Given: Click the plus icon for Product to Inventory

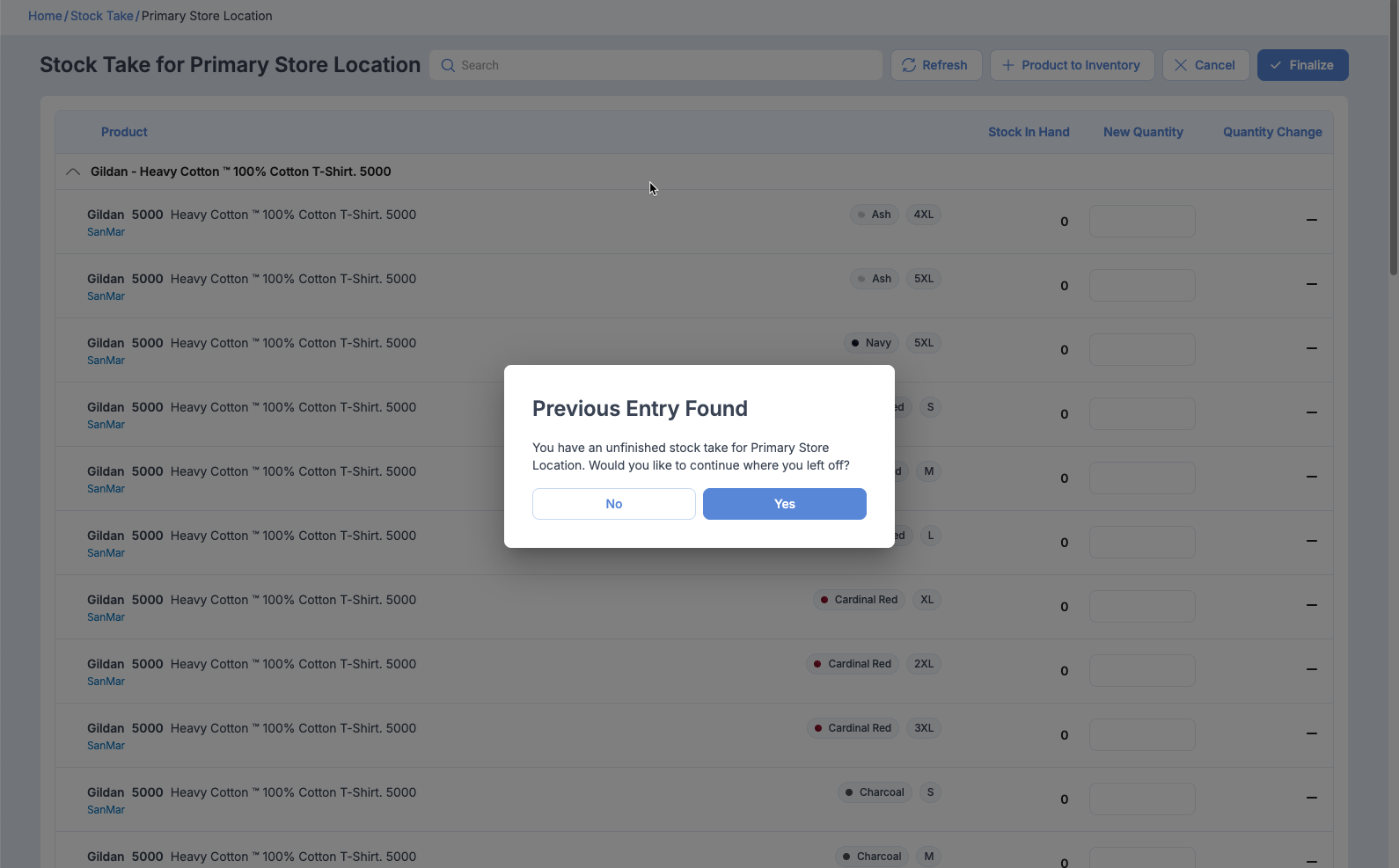Looking at the screenshot, I should (x=1008, y=65).
